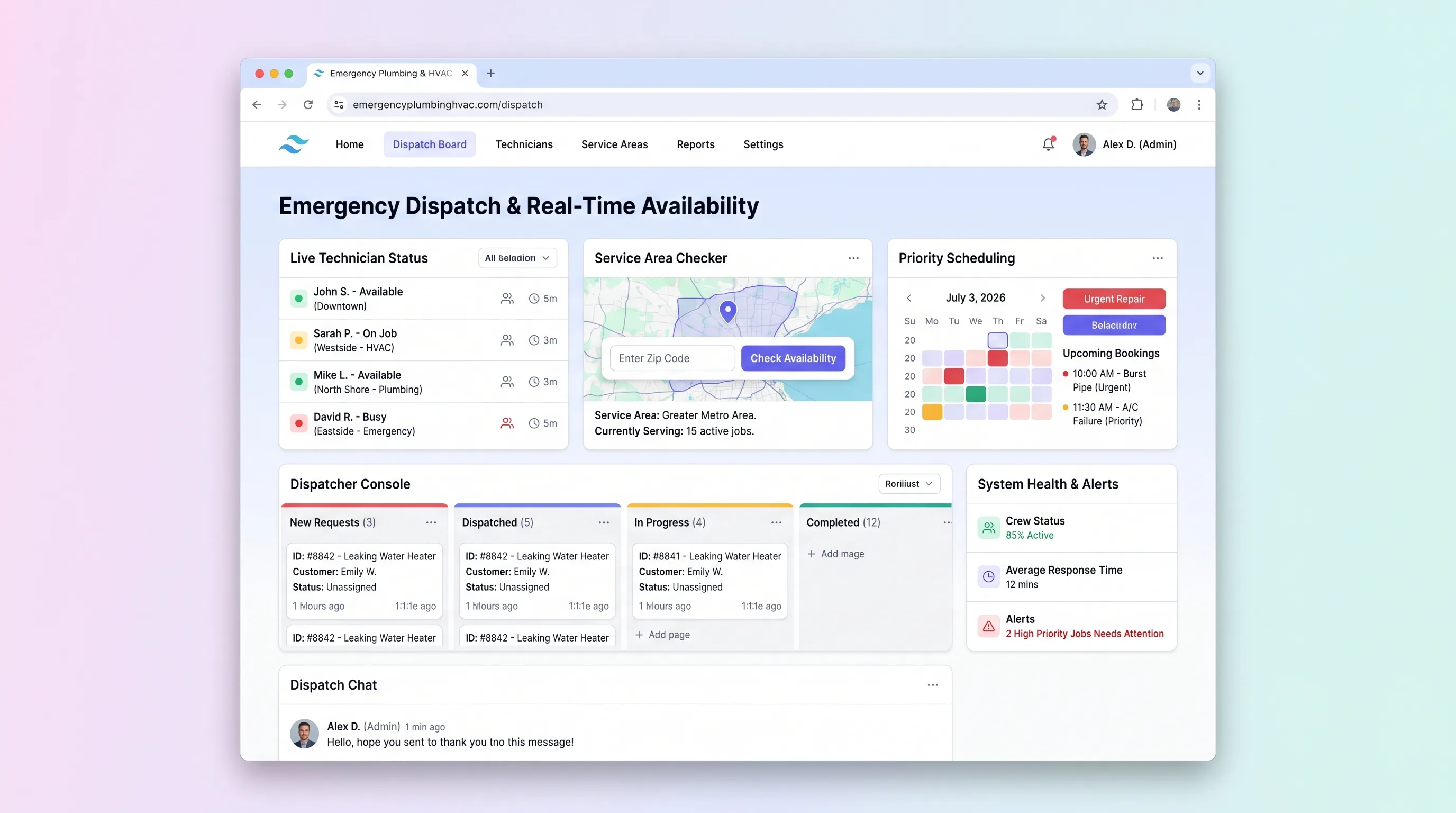Click the Enter Zip Code field
1456x813 pixels.
pyautogui.click(x=672, y=358)
